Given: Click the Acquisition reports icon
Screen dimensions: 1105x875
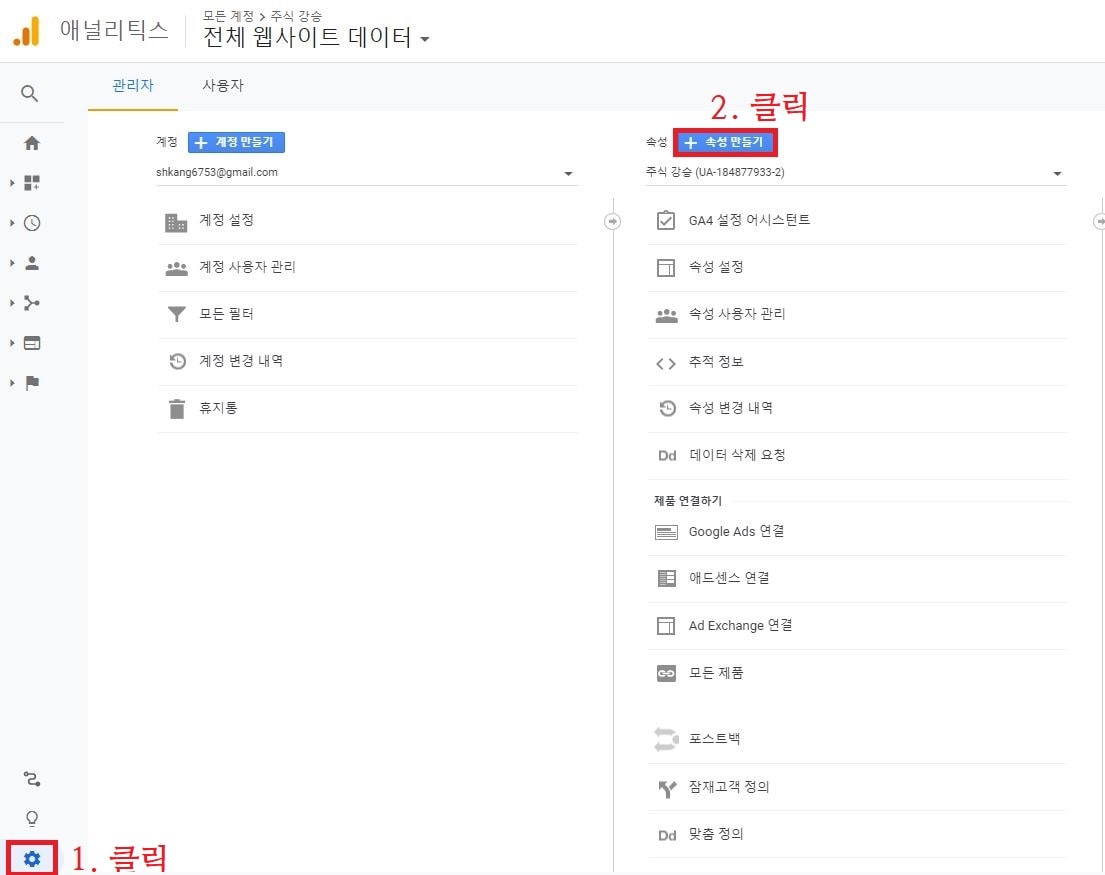Looking at the screenshot, I should pyautogui.click(x=33, y=303).
